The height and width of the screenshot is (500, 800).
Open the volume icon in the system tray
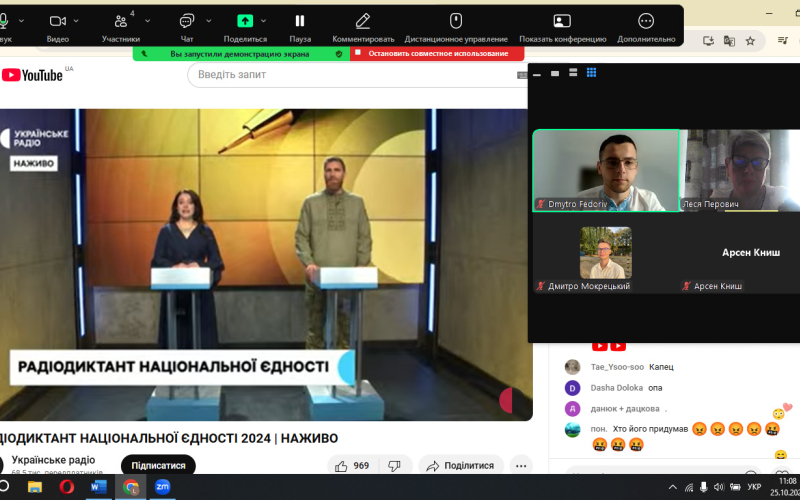[719, 487]
